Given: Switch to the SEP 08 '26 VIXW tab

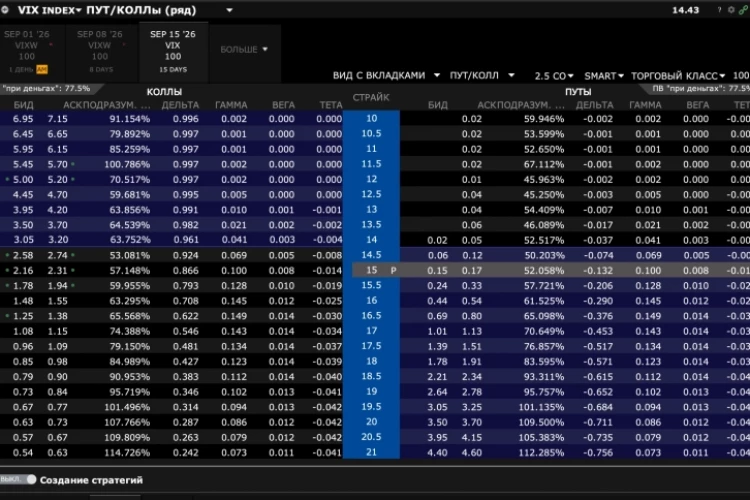Looking at the screenshot, I should (100, 52).
